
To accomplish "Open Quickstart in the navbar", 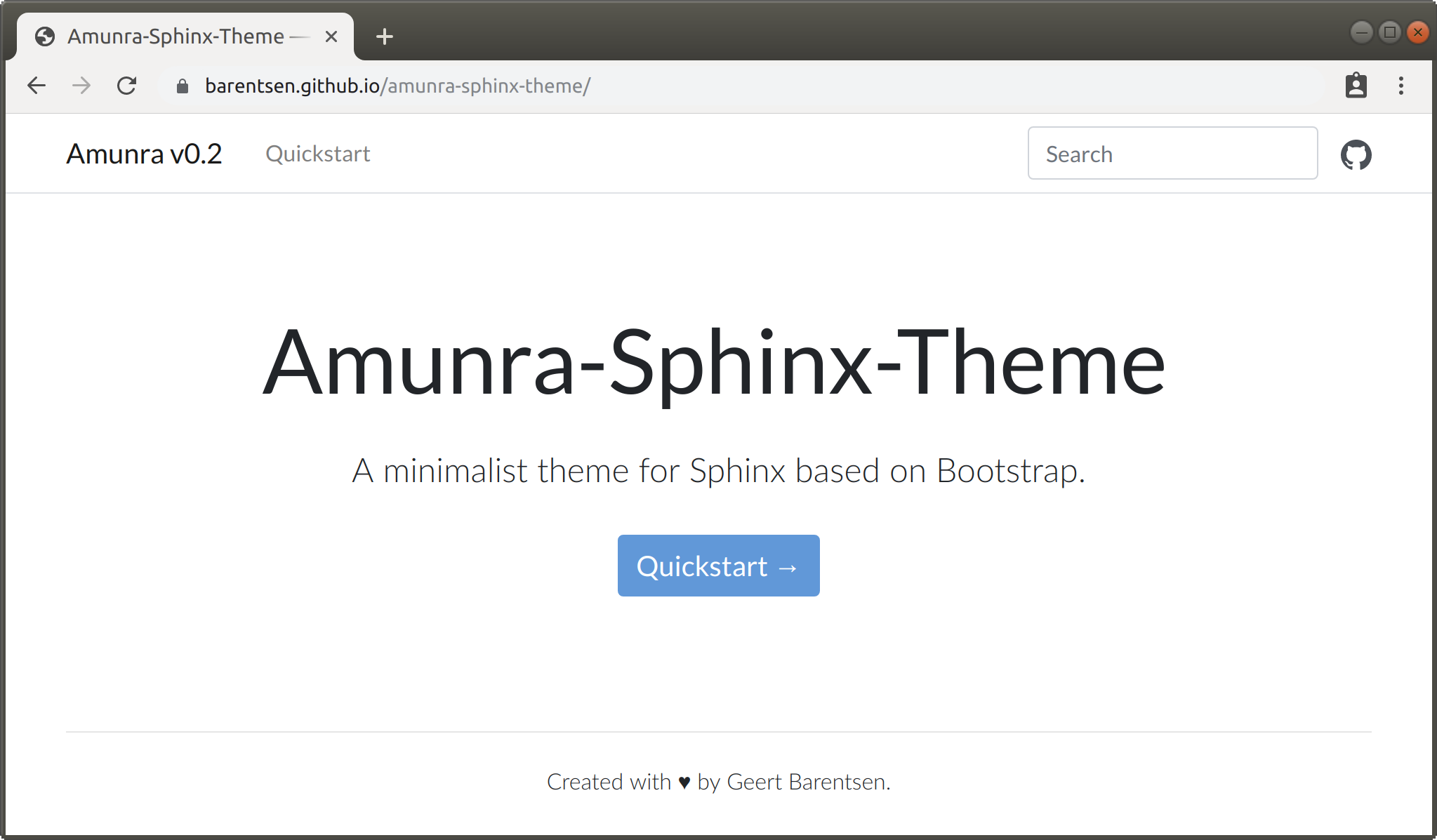I will (x=317, y=154).
